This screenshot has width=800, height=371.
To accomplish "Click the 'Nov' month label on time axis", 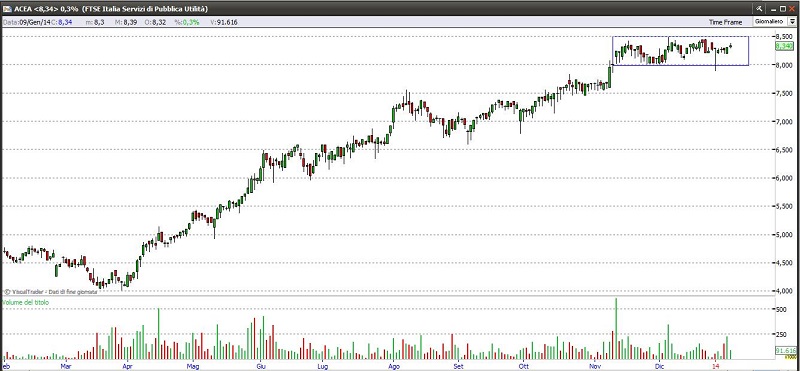I will (x=594, y=366).
